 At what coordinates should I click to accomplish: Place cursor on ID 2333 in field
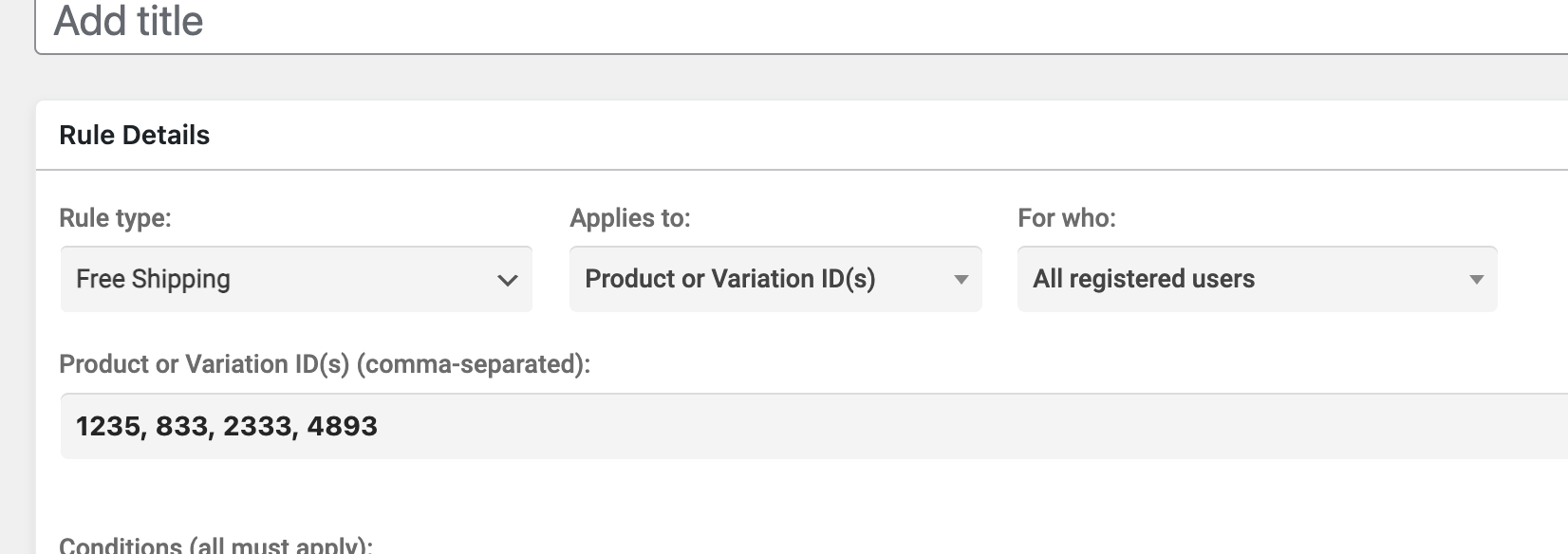(257, 426)
